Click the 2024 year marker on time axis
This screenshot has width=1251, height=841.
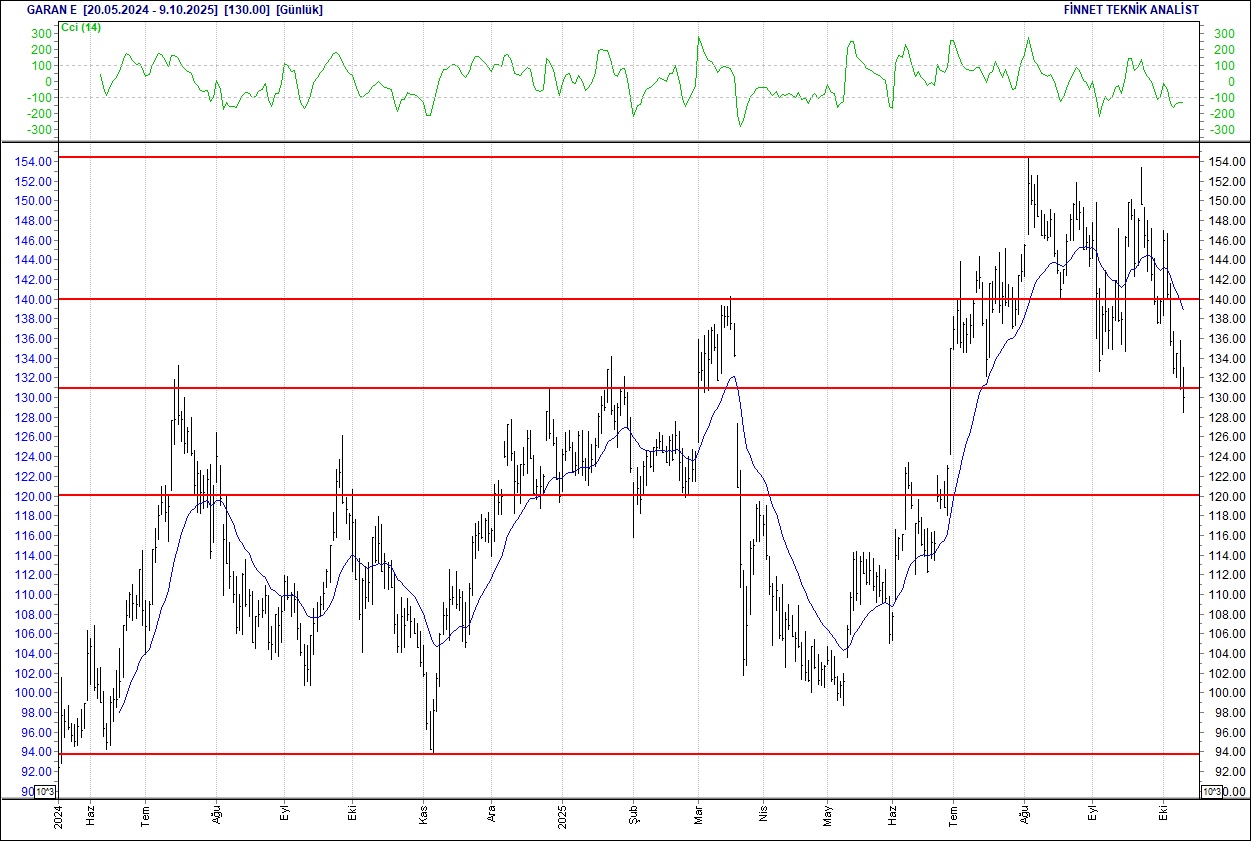point(58,817)
